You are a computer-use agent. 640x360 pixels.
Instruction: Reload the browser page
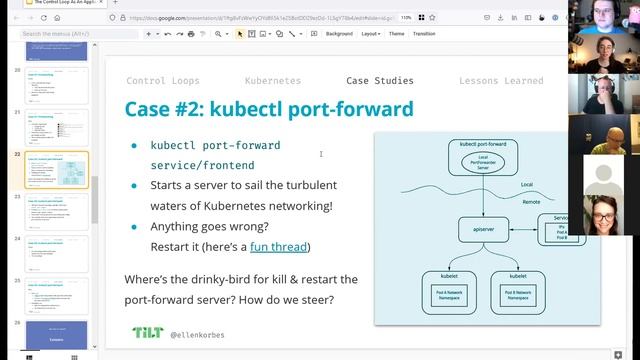(x=44, y=18)
